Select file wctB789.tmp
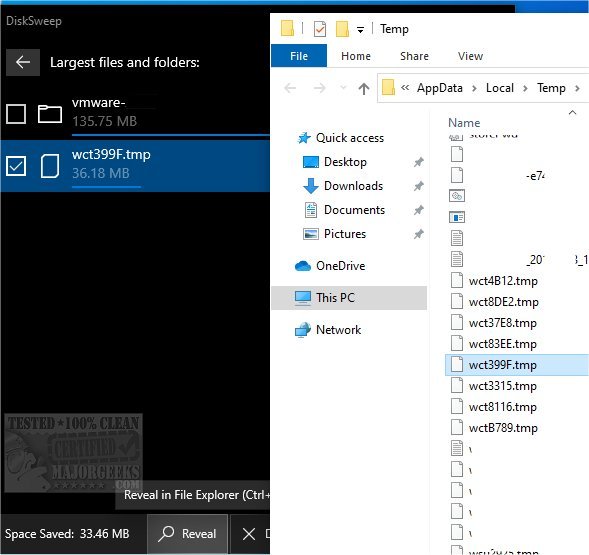This screenshot has width=589, height=555. pos(503,428)
